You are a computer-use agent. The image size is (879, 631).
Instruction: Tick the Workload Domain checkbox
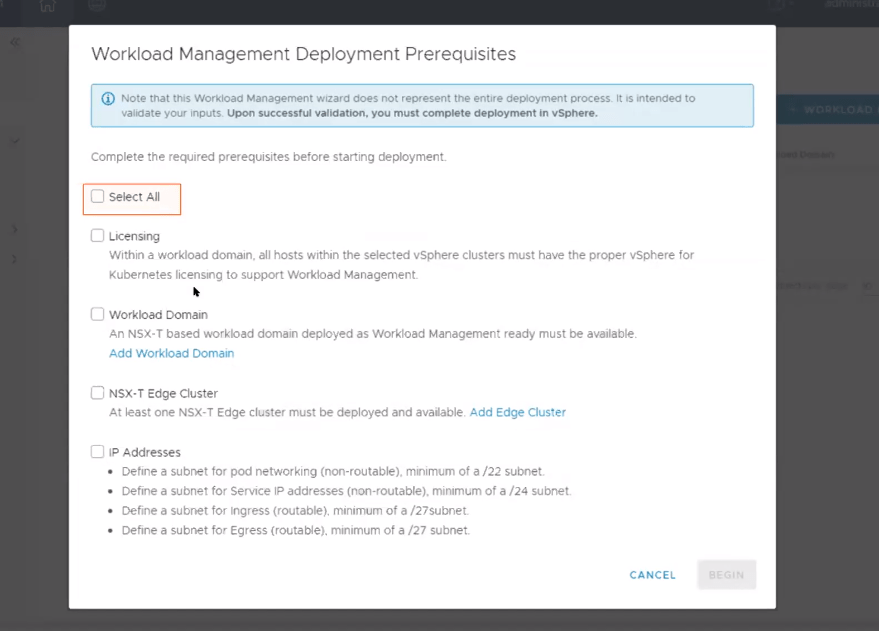tap(98, 314)
